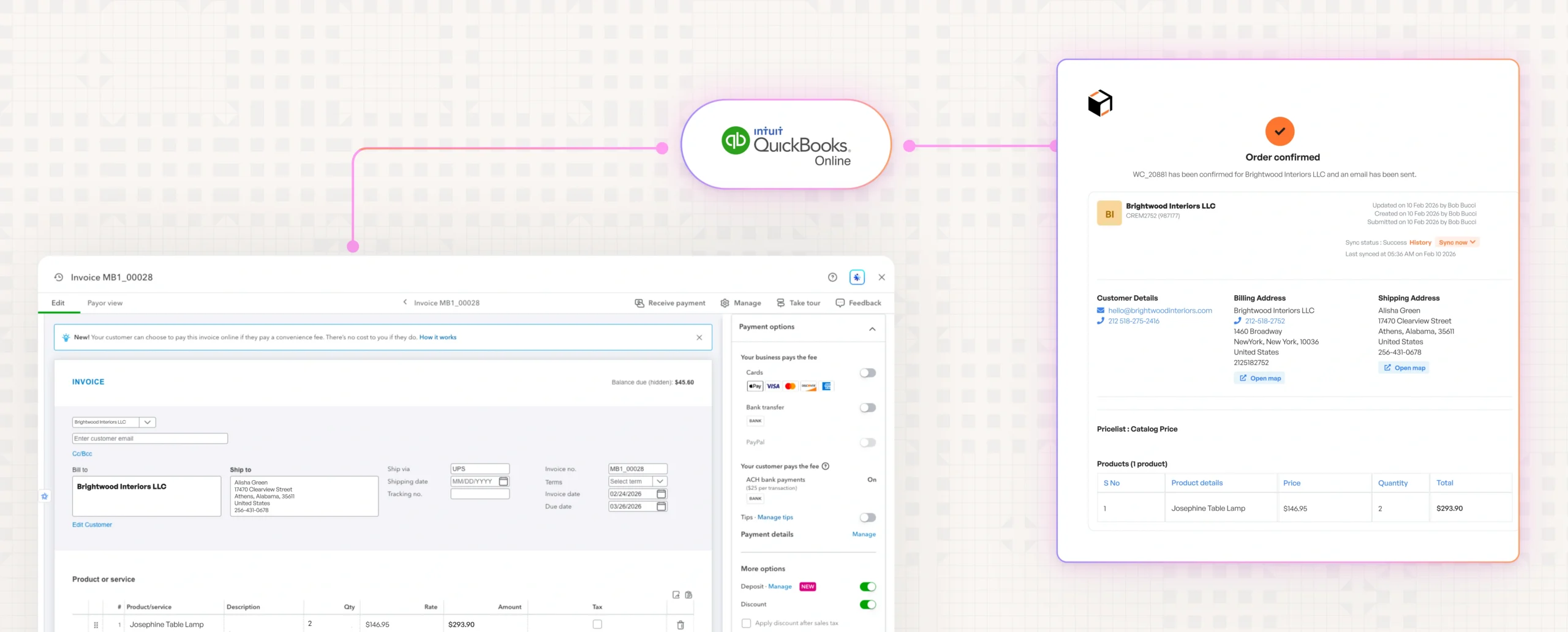Click Feedback in invoice toolbar
1568x632 pixels.
tap(865, 303)
